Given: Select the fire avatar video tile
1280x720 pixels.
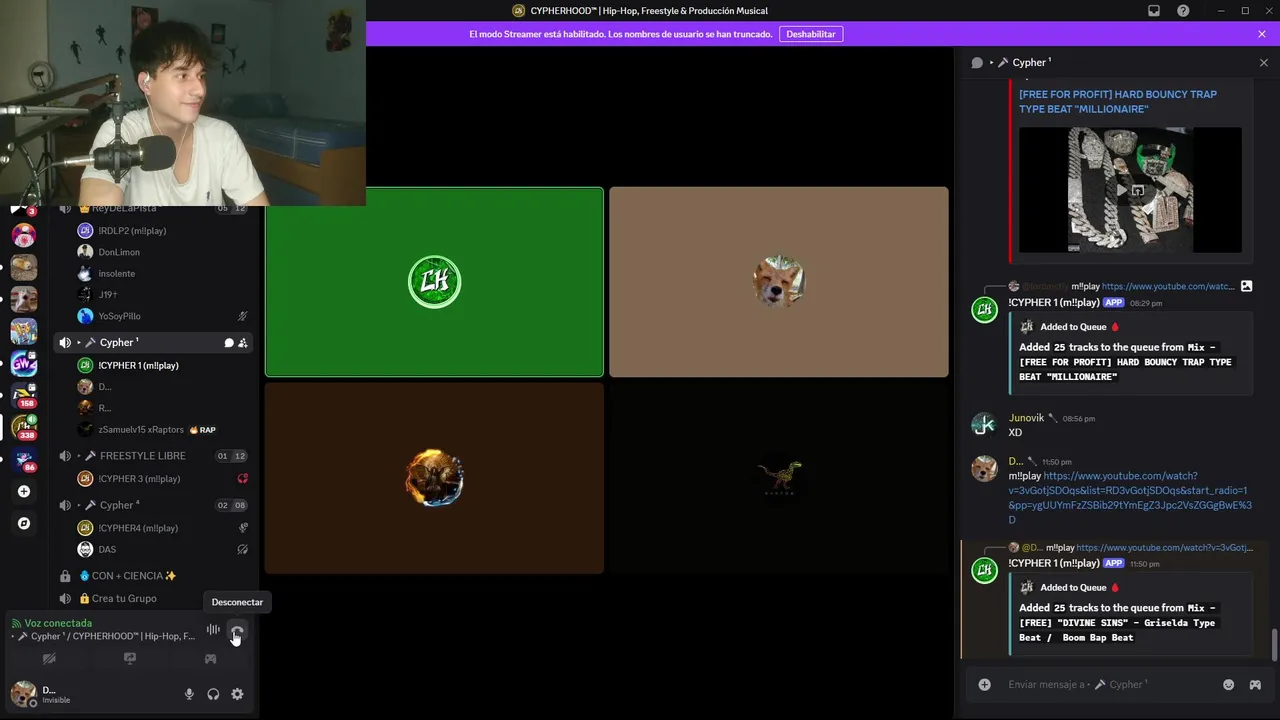Looking at the screenshot, I should coord(434,478).
